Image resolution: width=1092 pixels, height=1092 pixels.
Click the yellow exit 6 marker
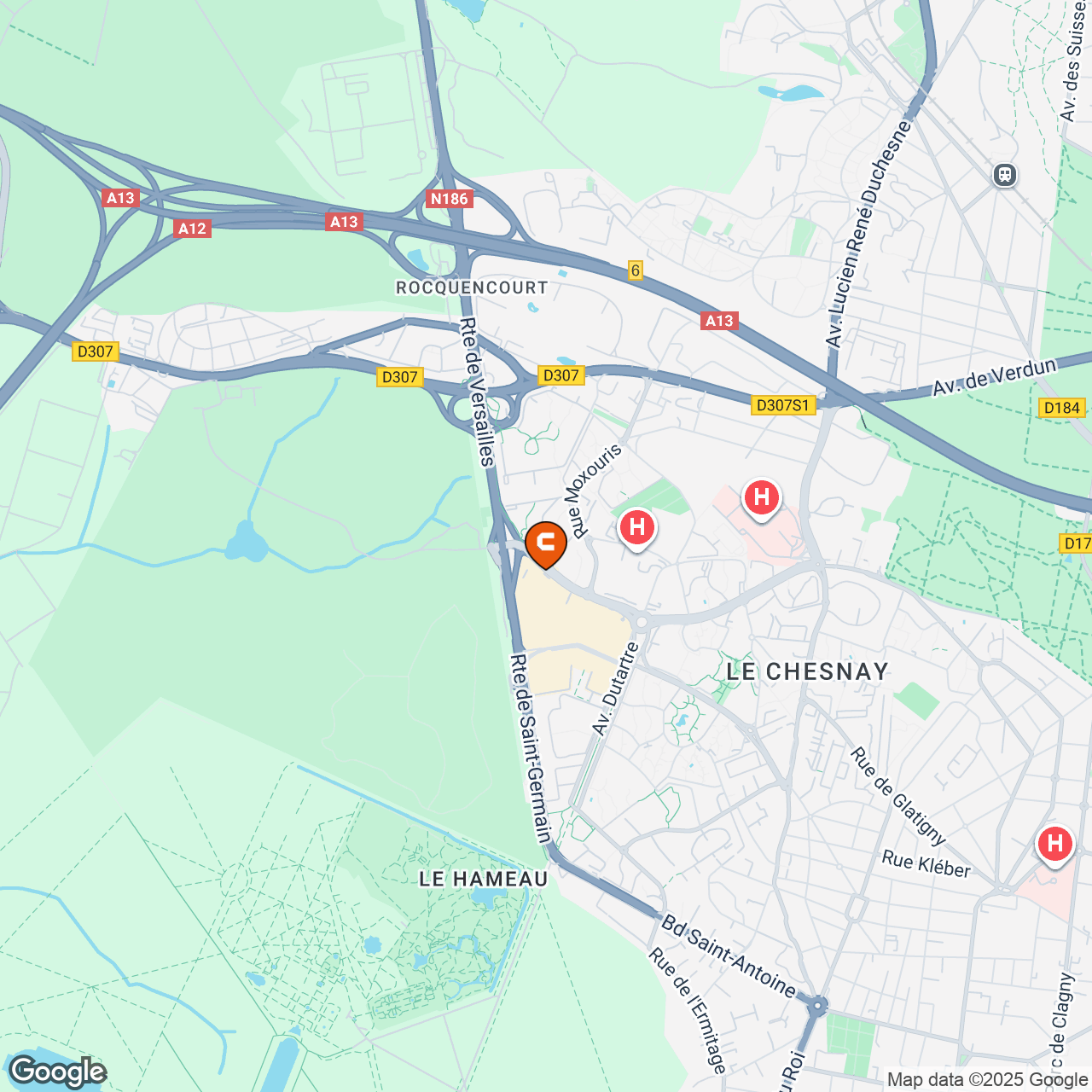(x=635, y=270)
